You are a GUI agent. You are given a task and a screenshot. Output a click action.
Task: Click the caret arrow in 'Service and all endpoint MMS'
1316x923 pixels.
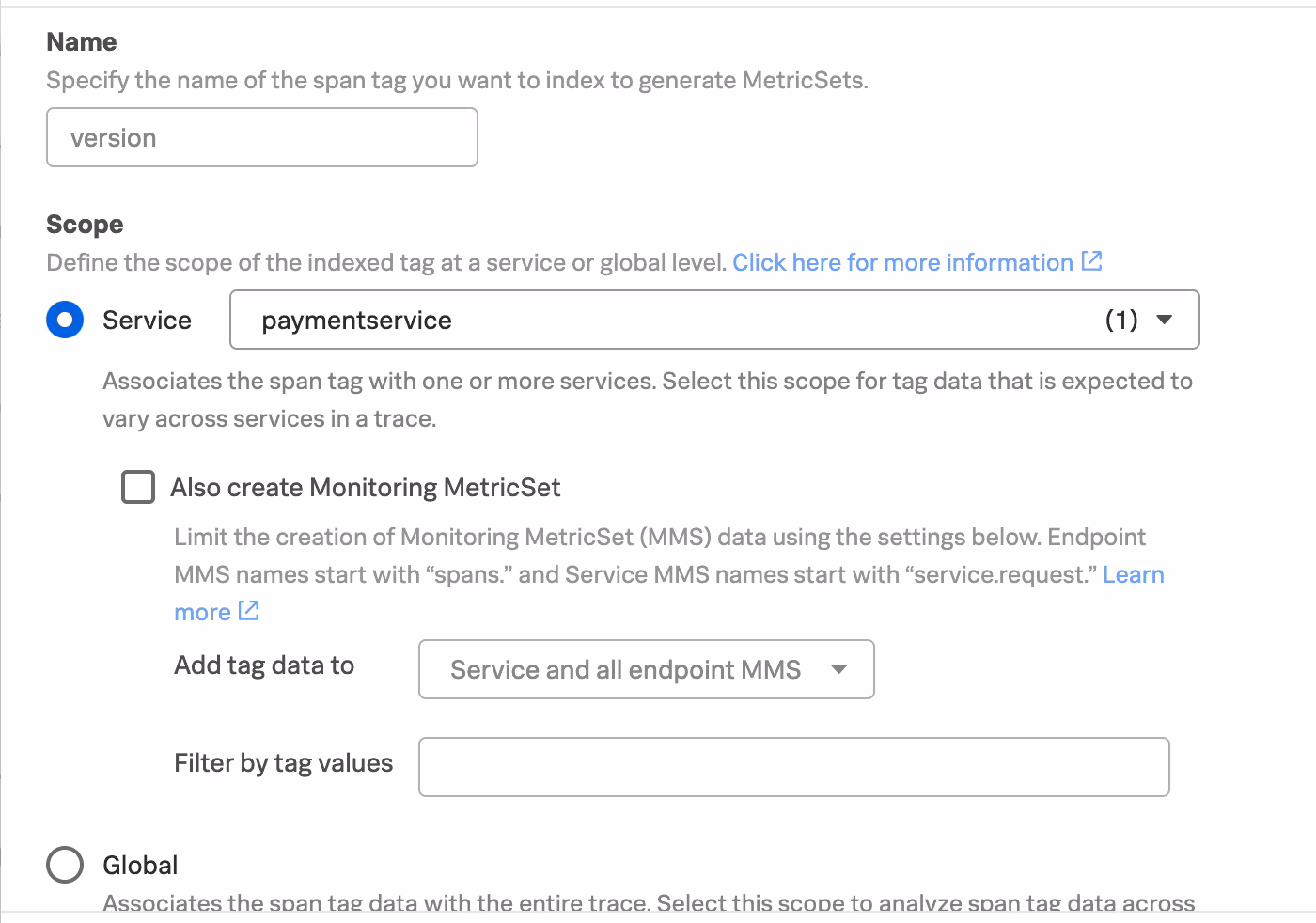(839, 669)
